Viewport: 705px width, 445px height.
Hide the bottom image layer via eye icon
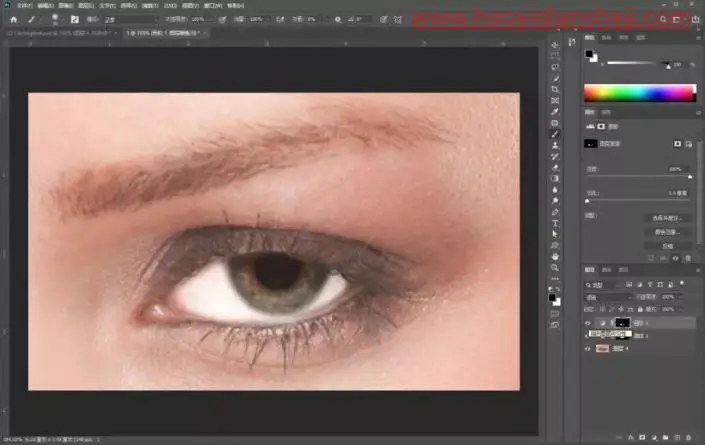click(588, 349)
